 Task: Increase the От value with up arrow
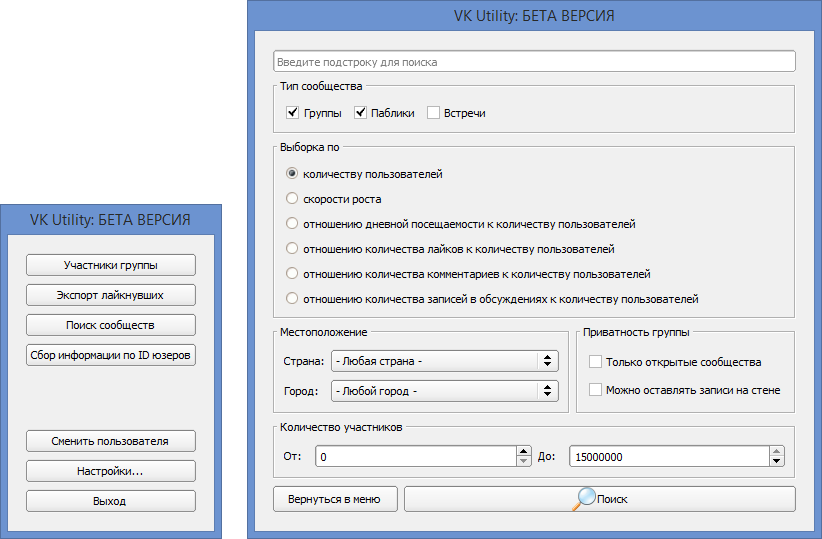(x=524, y=451)
